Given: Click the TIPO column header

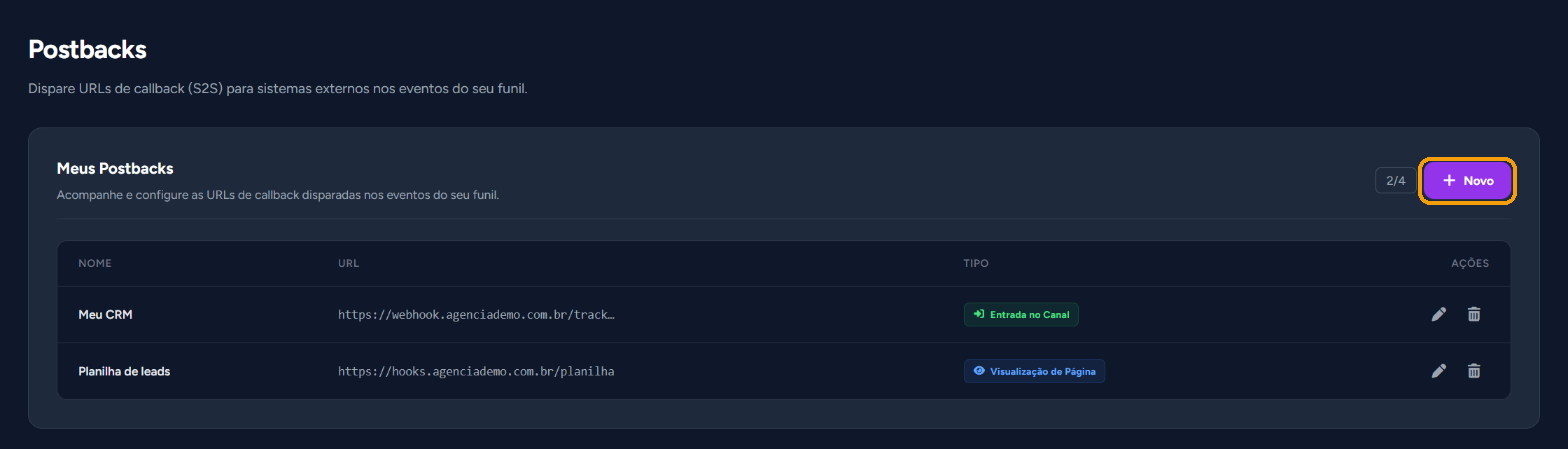Looking at the screenshot, I should [976, 264].
